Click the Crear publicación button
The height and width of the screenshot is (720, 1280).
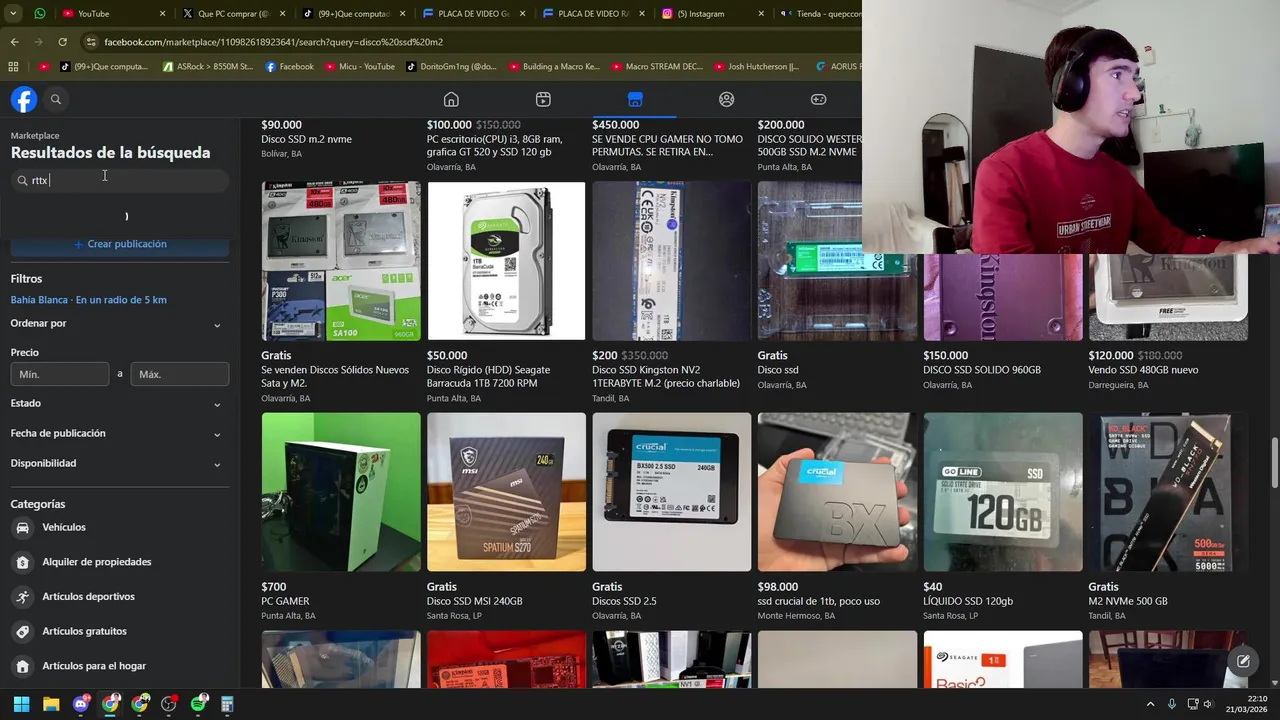click(x=120, y=244)
